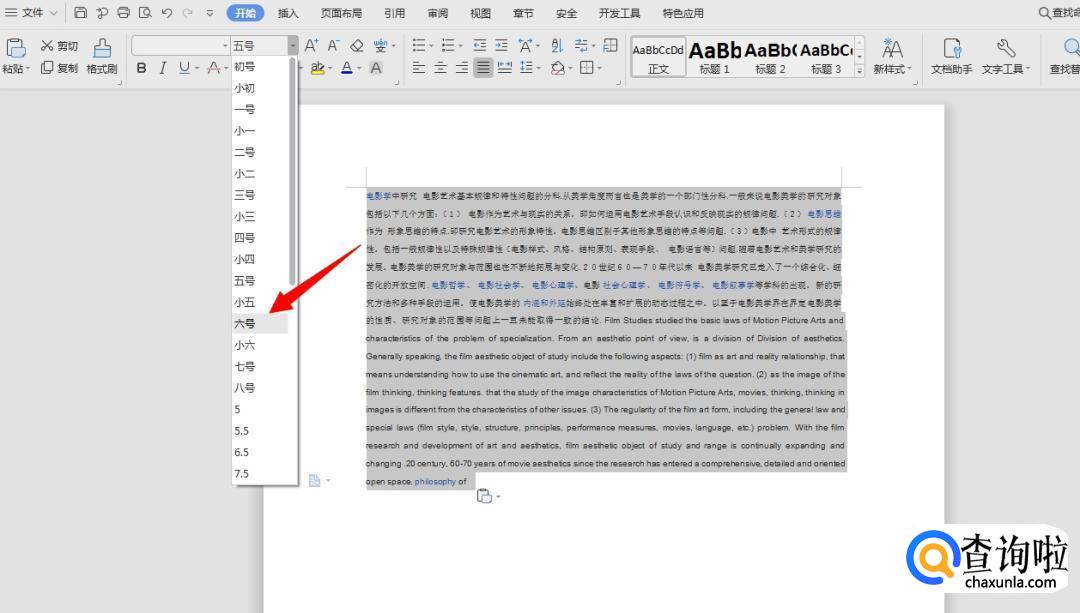Screen dimensions: 1080x613
Task: Click the bulleted list icon
Action: coord(419,45)
